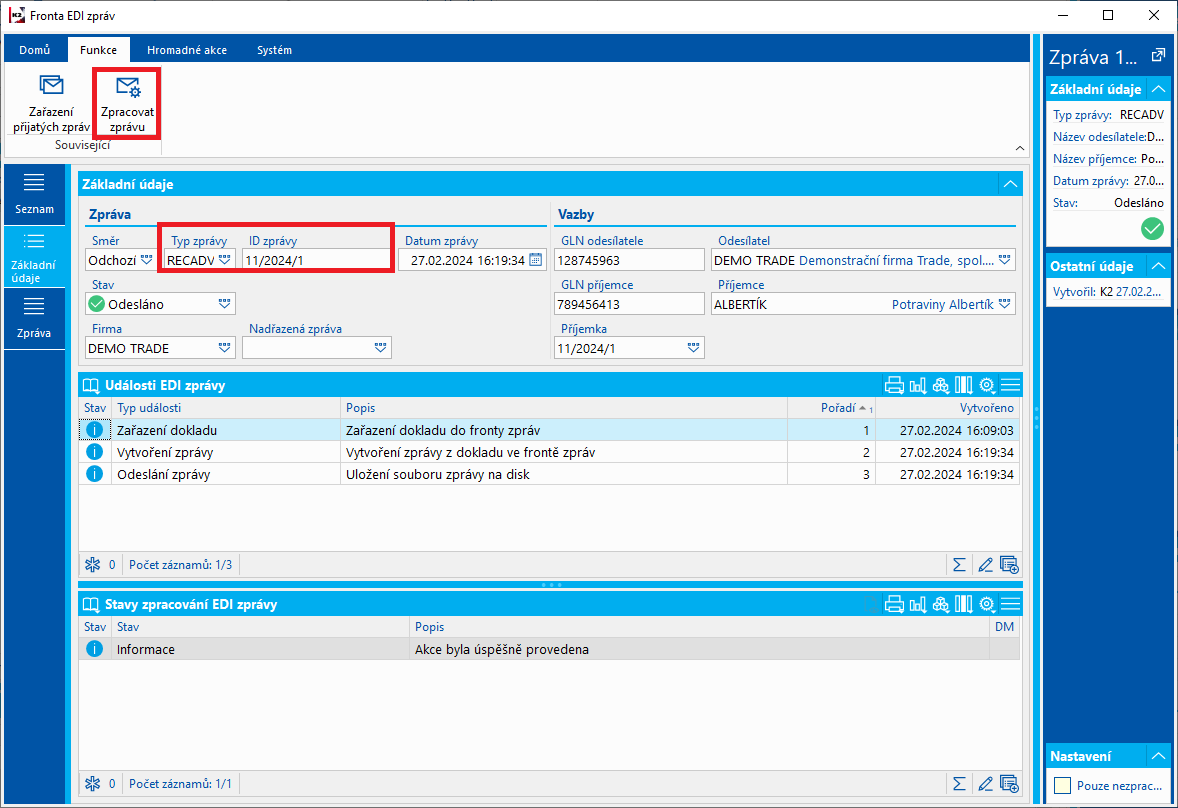Click print icon in Stavy zpracování header
The width and height of the screenshot is (1178, 808).
(894, 604)
